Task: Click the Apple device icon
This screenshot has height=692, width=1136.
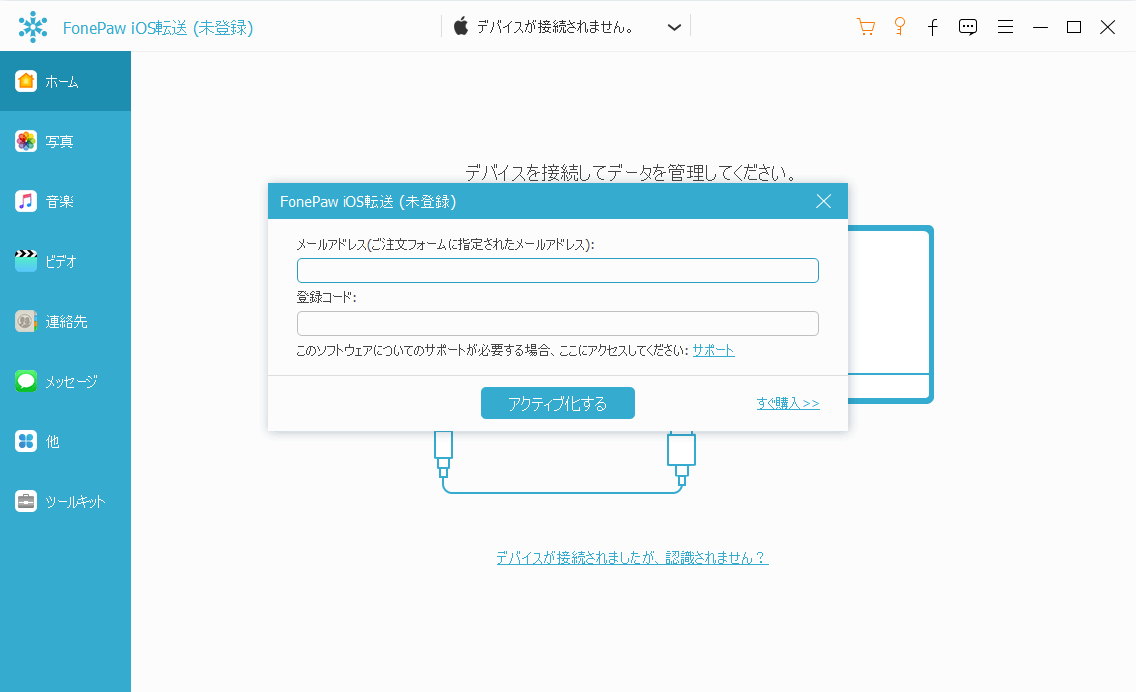Action: click(x=461, y=27)
